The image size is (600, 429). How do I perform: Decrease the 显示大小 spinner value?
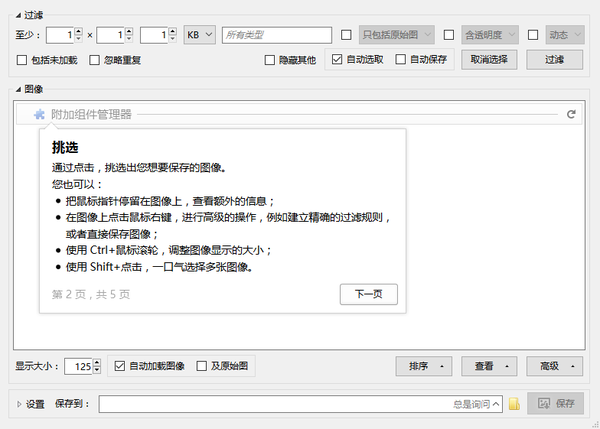97,370
